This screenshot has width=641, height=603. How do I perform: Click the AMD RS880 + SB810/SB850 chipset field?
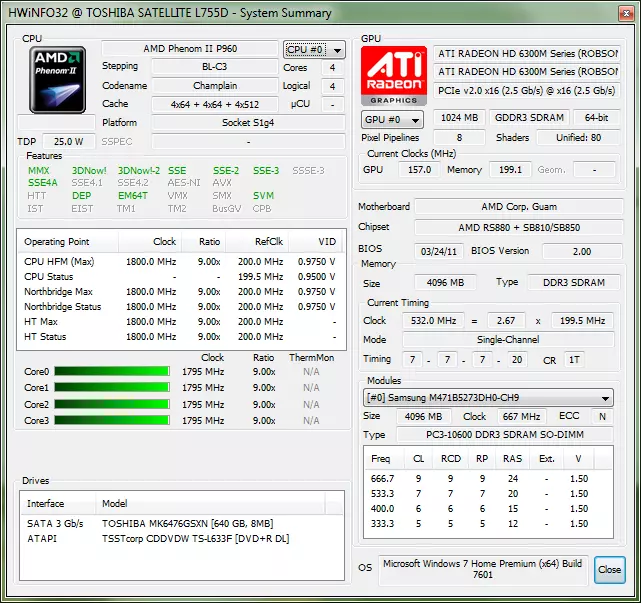[x=519, y=227]
